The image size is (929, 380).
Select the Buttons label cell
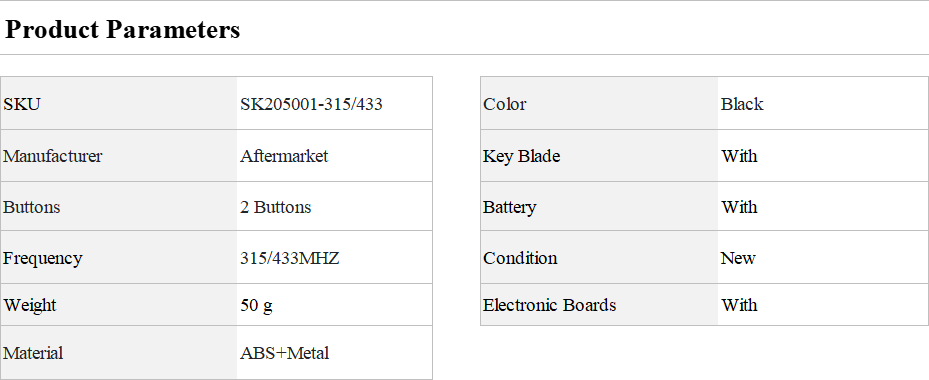(x=118, y=206)
